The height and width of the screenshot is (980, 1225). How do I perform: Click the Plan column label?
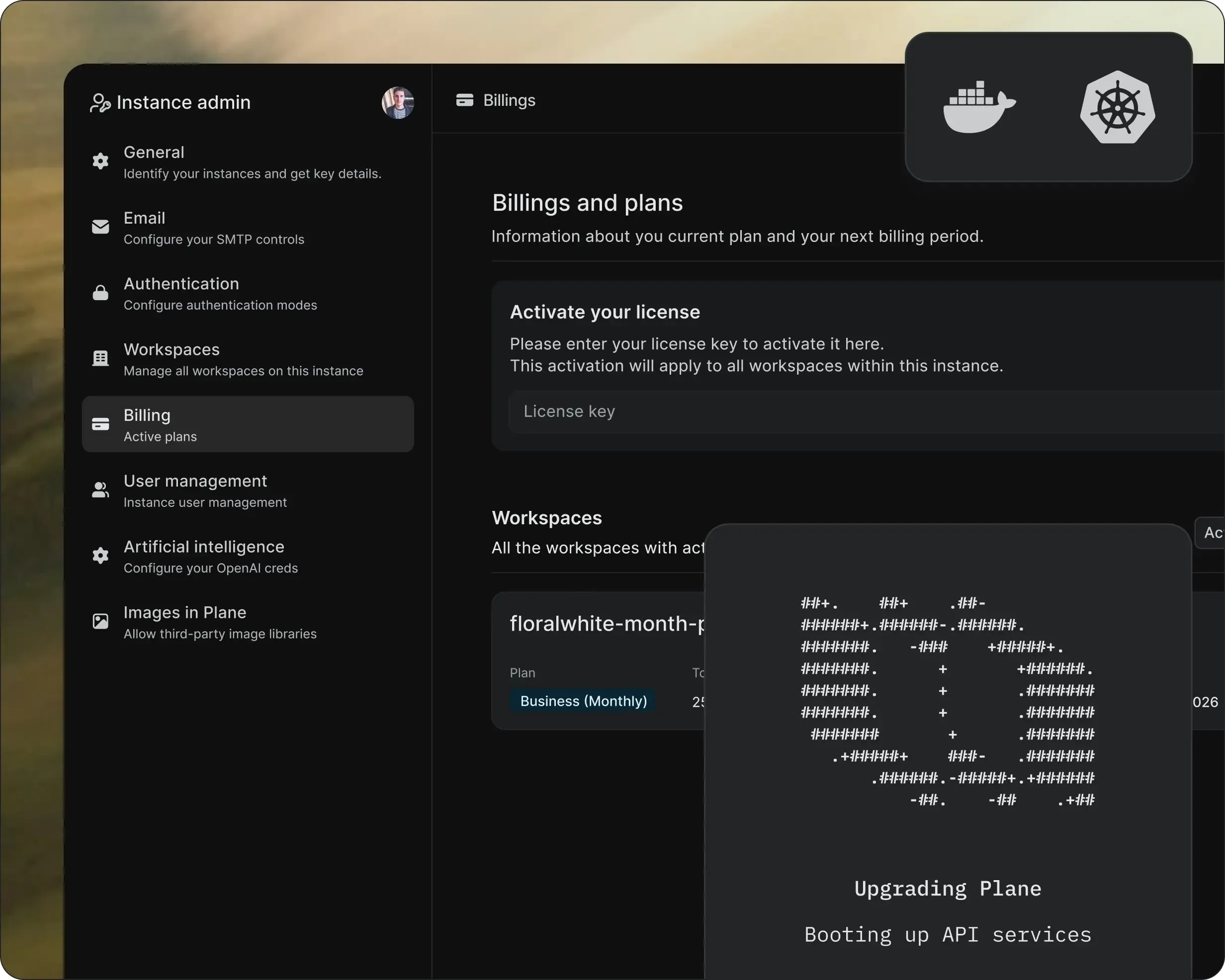(x=523, y=673)
